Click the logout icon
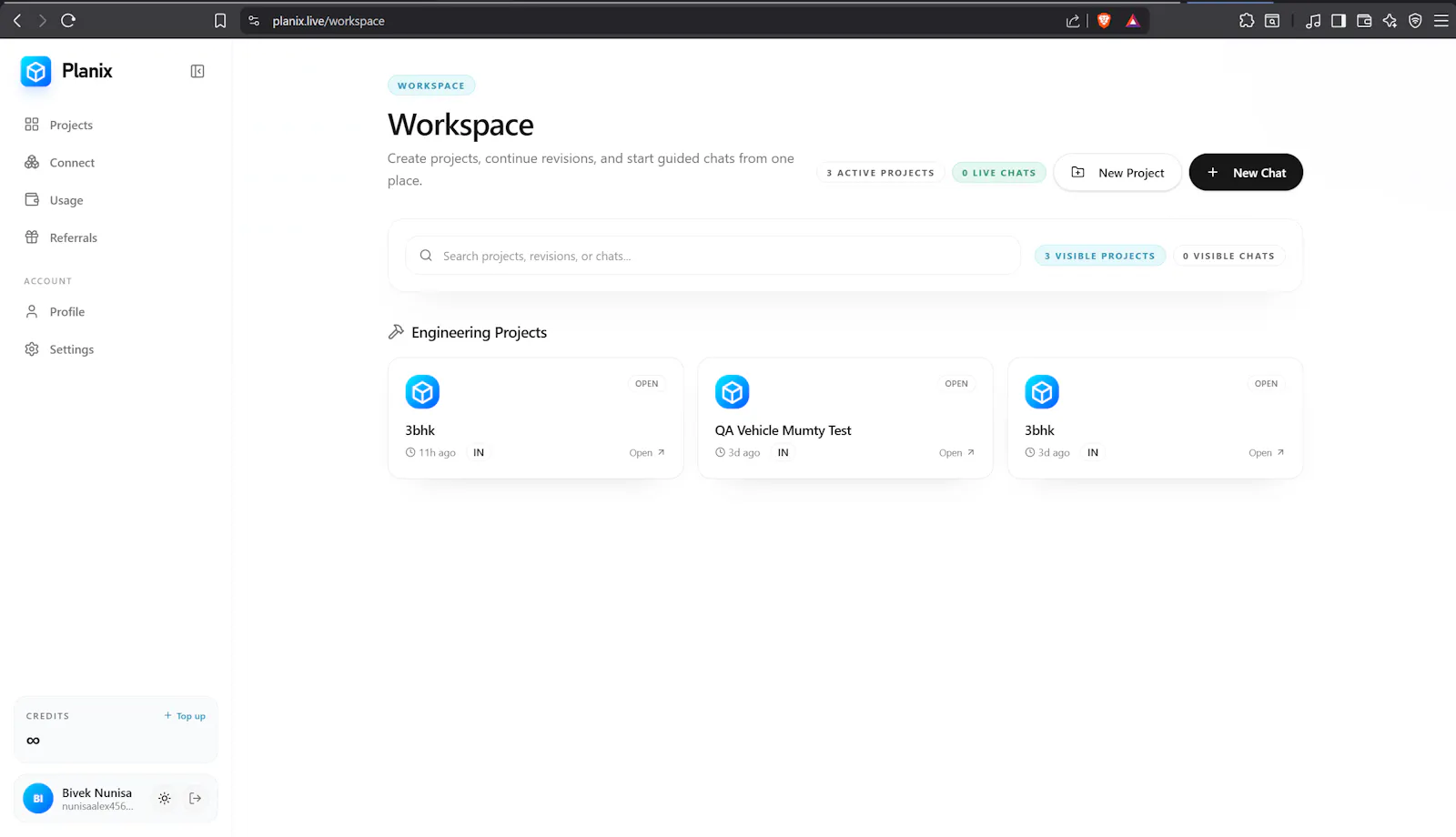 click(196, 799)
